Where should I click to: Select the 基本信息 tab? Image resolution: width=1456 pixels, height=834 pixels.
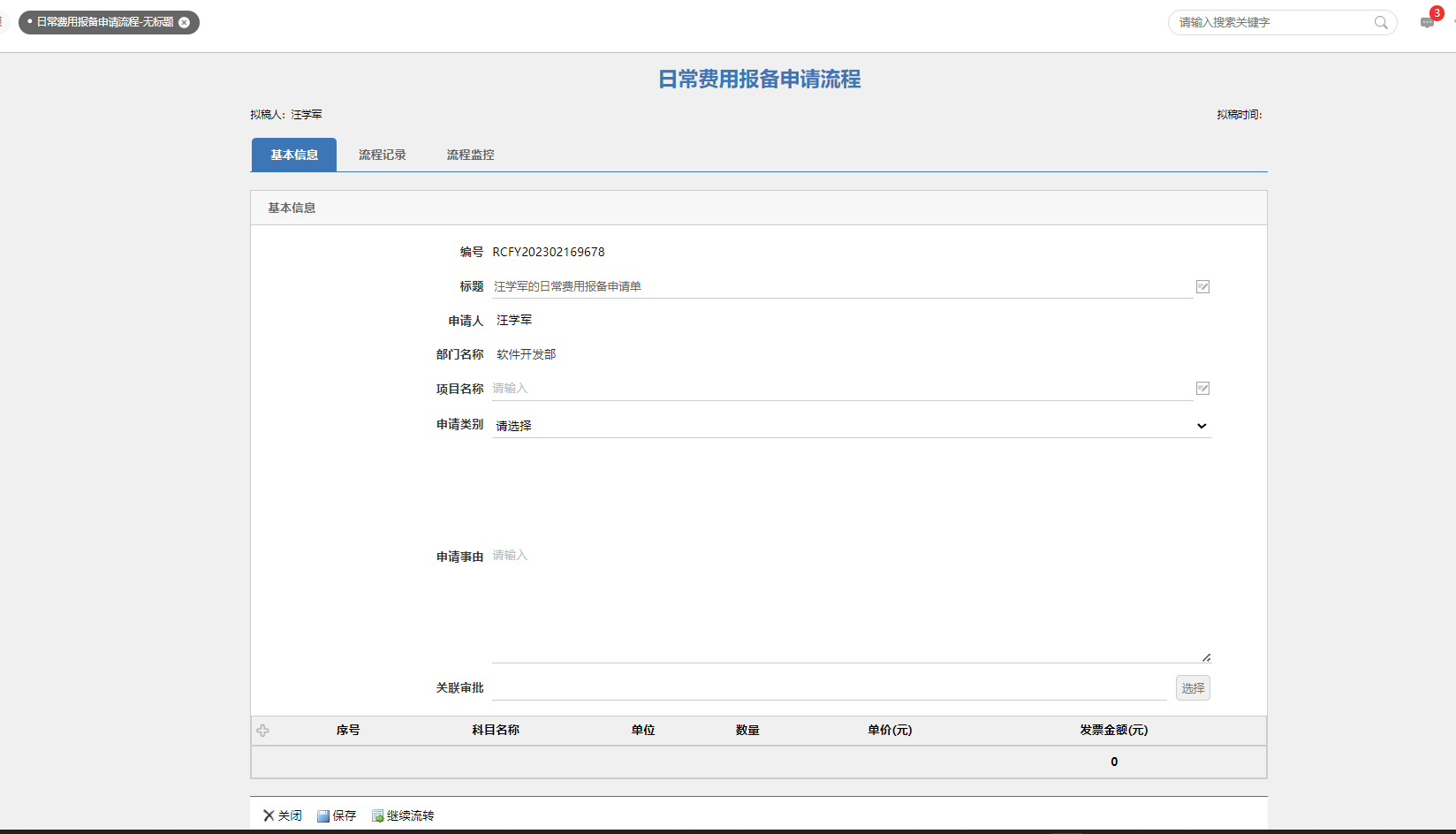(294, 155)
